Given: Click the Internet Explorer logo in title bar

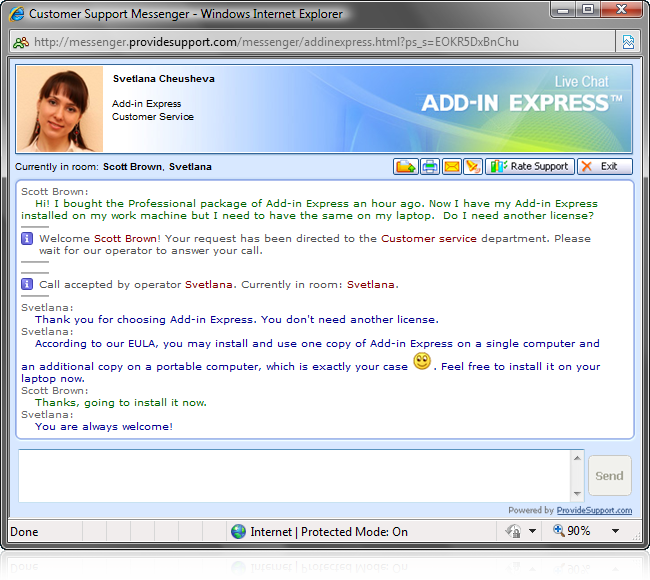Looking at the screenshot, I should (x=17, y=14).
